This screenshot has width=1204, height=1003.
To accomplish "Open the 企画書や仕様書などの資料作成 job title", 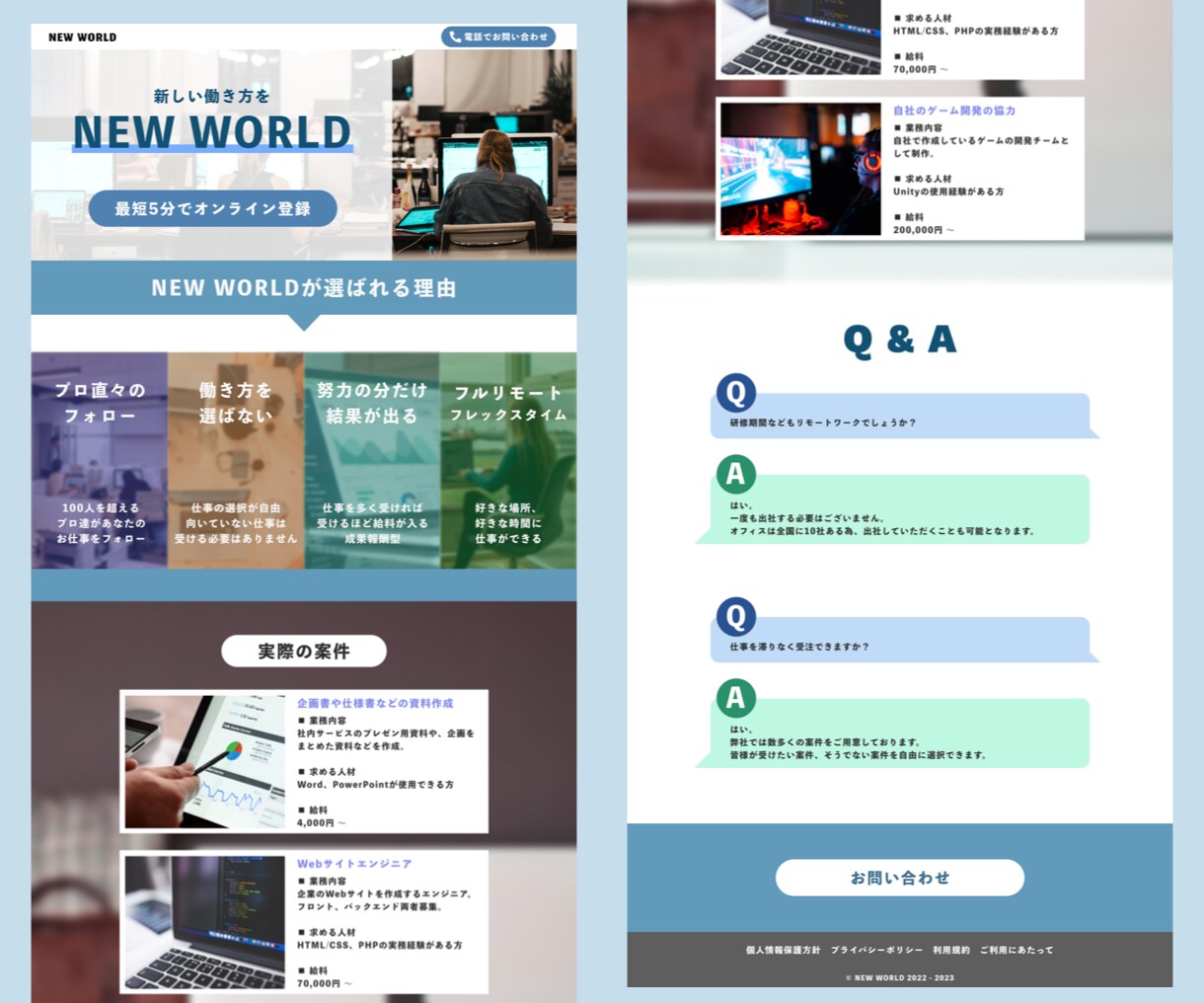I will [x=375, y=703].
